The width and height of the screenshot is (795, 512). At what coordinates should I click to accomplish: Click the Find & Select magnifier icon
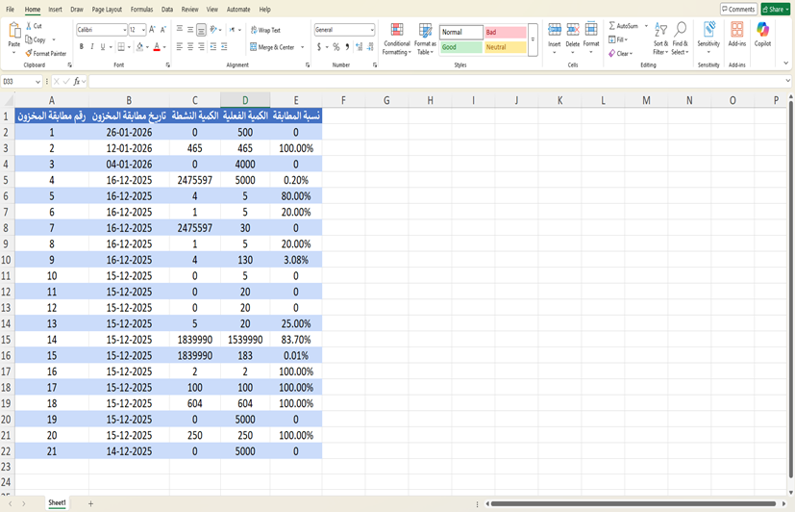[x=680, y=32]
